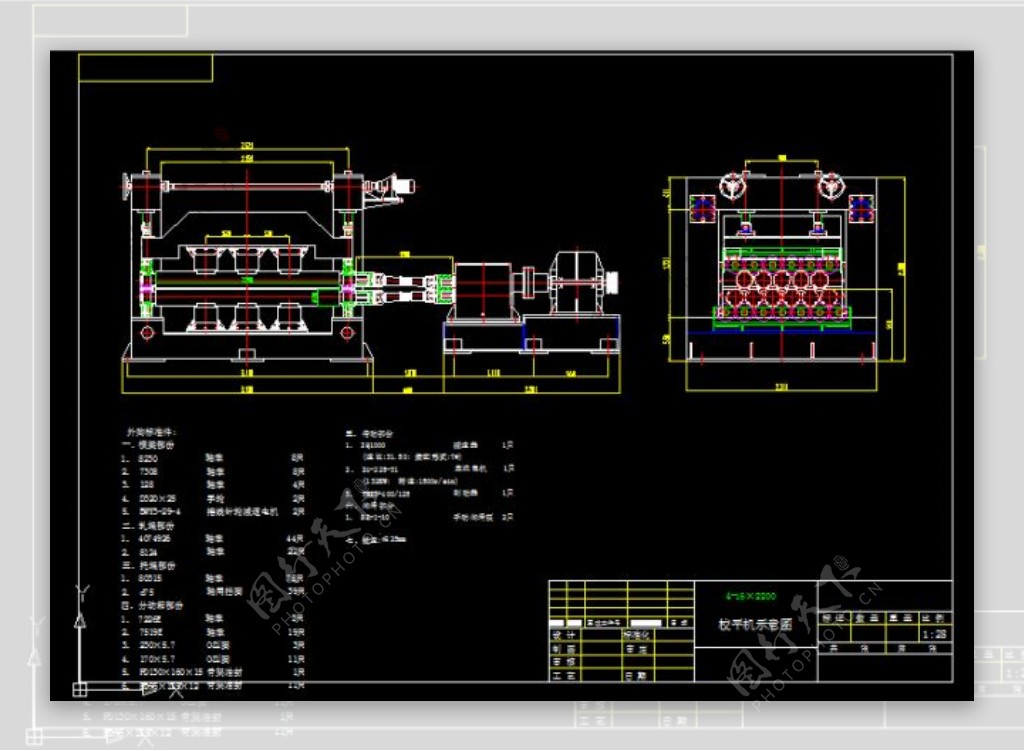The width and height of the screenshot is (1024, 751).
Task: Click the 日期 cell in the title block
Action: [x=635, y=676]
